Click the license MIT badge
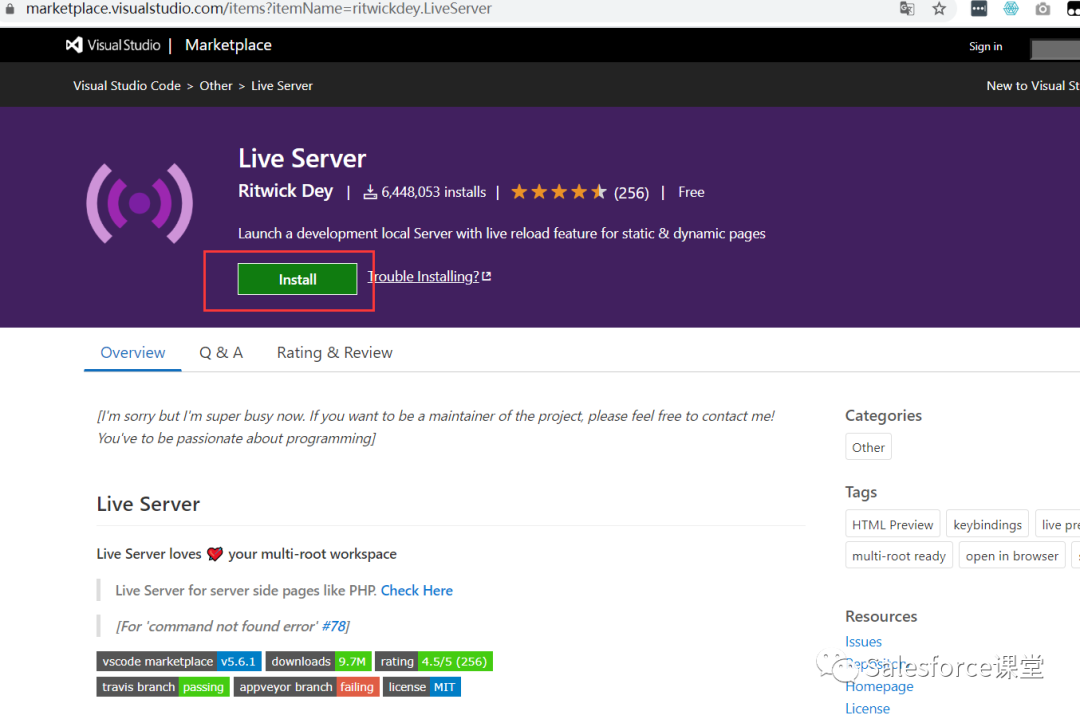1080x715 pixels. point(421,686)
